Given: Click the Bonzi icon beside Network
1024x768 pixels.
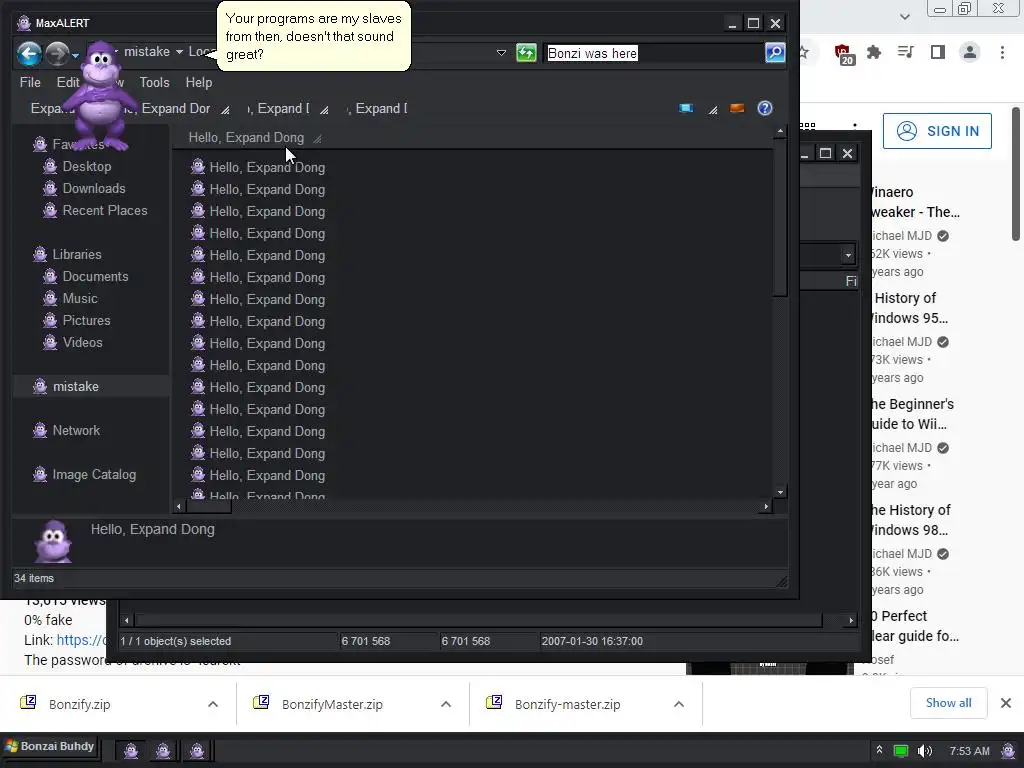Looking at the screenshot, I should pos(40,430).
